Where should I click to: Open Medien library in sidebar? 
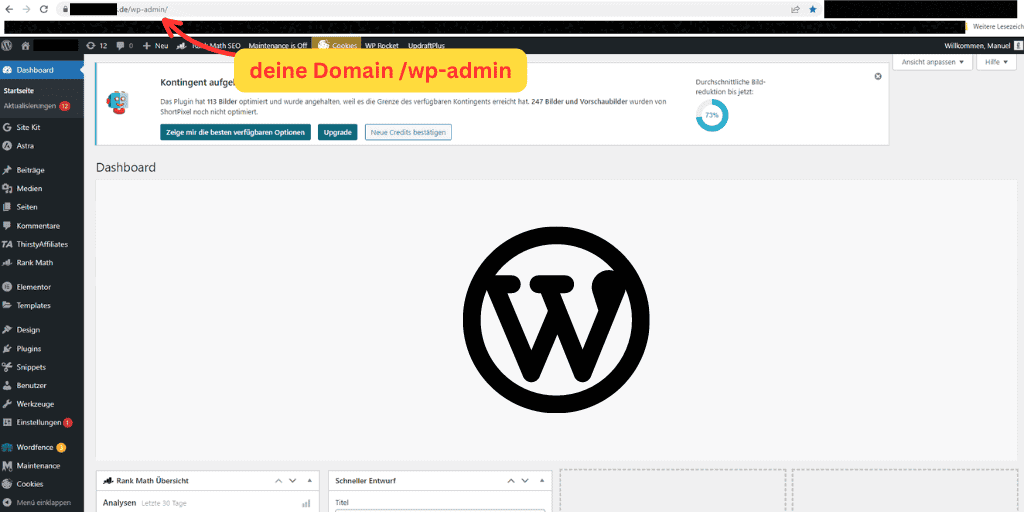click(42, 188)
